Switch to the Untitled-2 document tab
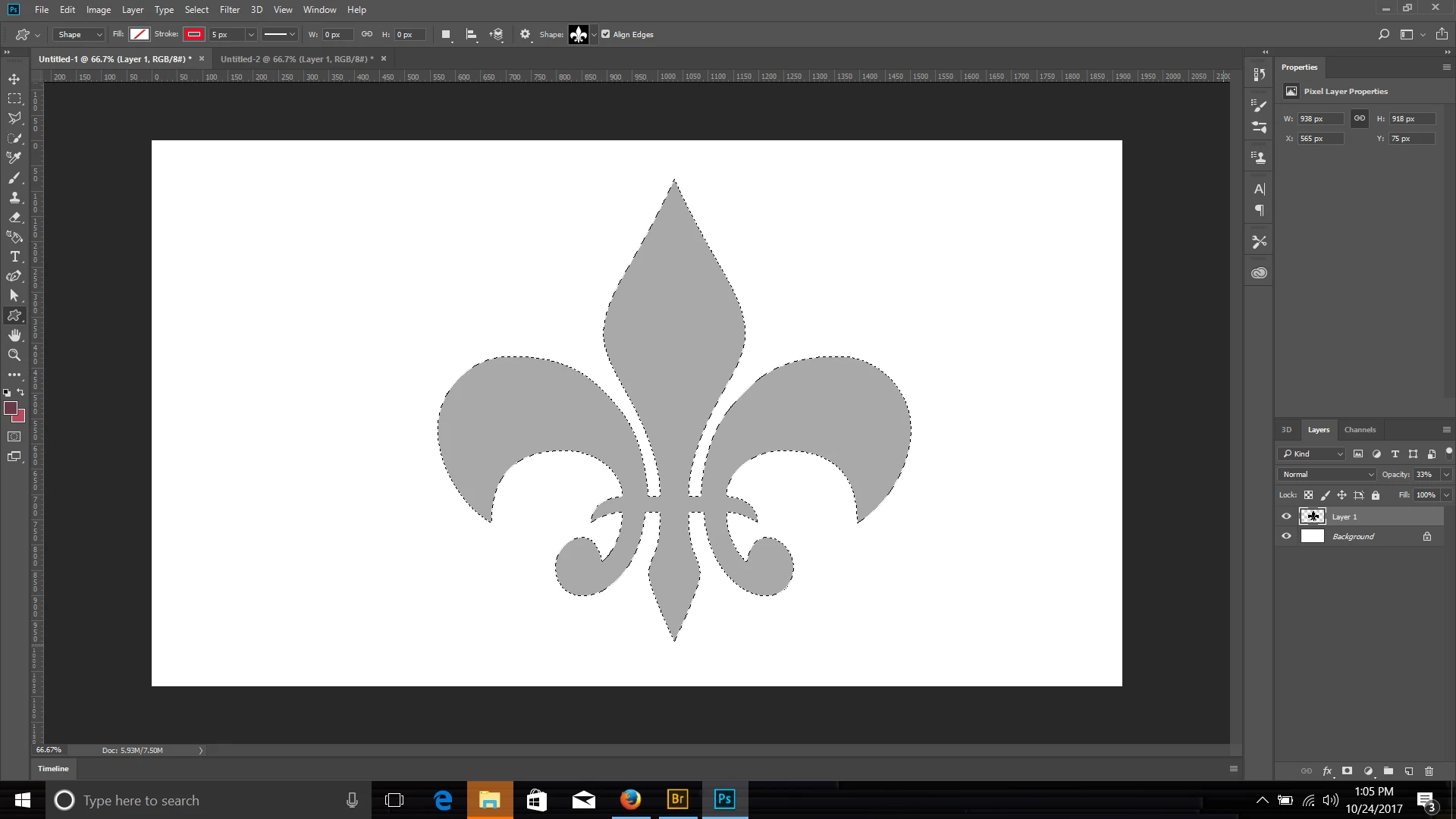The height and width of the screenshot is (819, 1456). click(x=293, y=59)
